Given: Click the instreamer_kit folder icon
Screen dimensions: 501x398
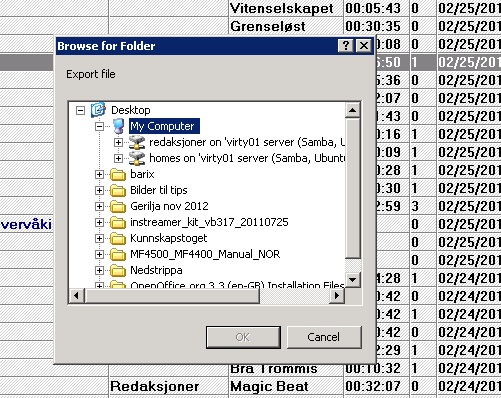Looking at the screenshot, I should [x=118, y=222].
